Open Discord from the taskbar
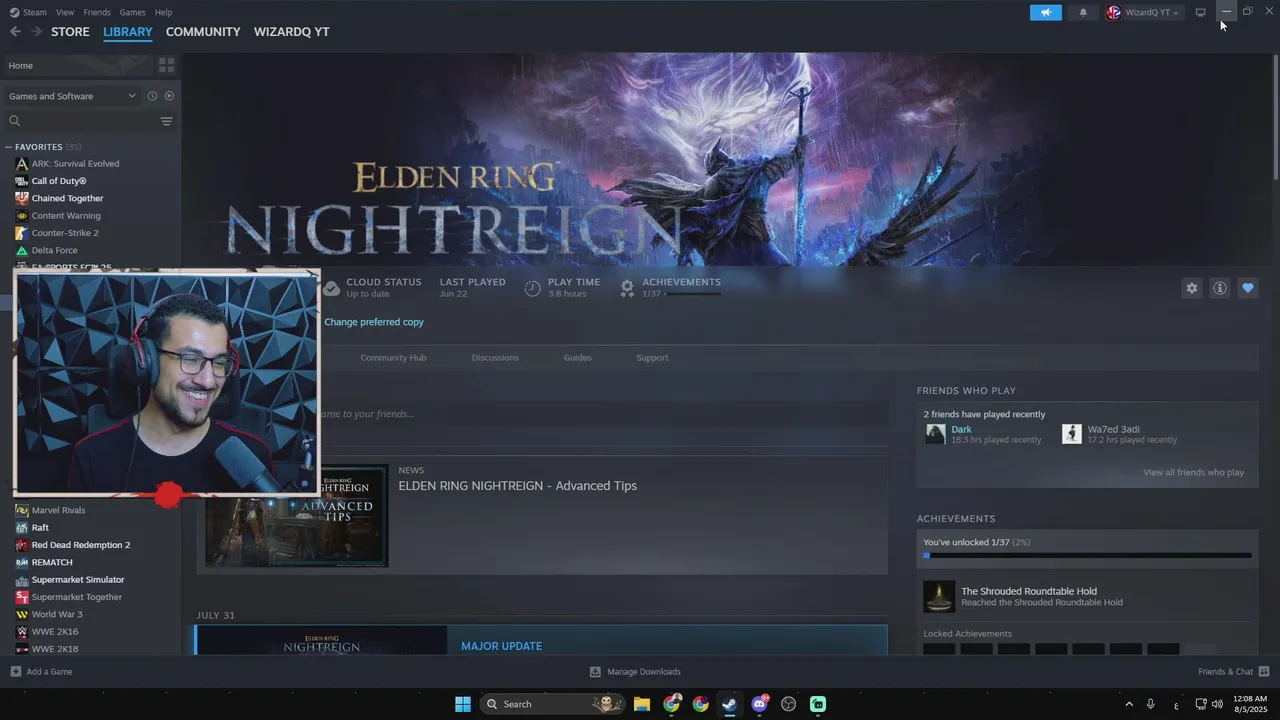The image size is (1280, 720). coord(759,704)
